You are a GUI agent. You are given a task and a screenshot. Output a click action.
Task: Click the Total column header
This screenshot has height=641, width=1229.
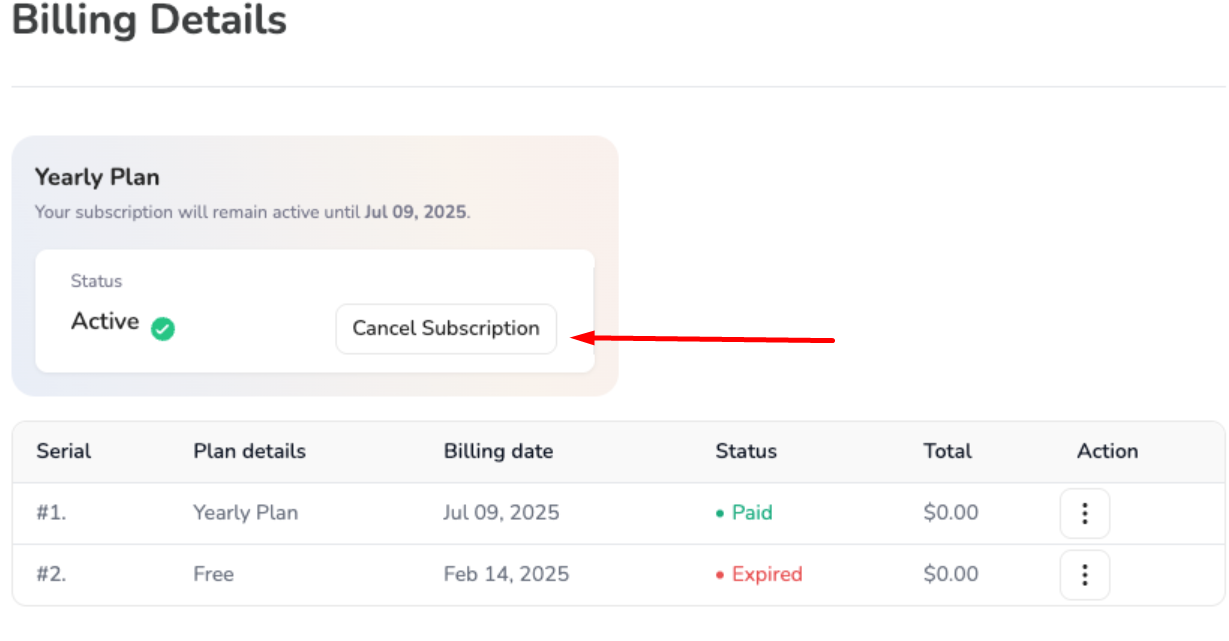[x=947, y=451]
